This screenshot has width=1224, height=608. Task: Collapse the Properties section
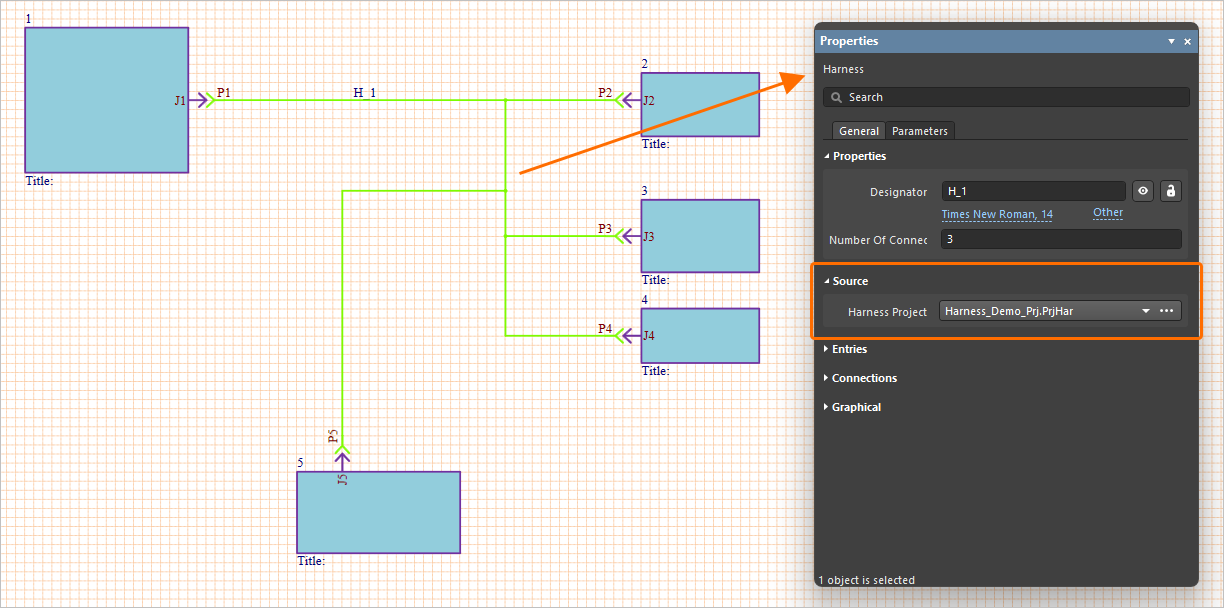click(x=827, y=156)
